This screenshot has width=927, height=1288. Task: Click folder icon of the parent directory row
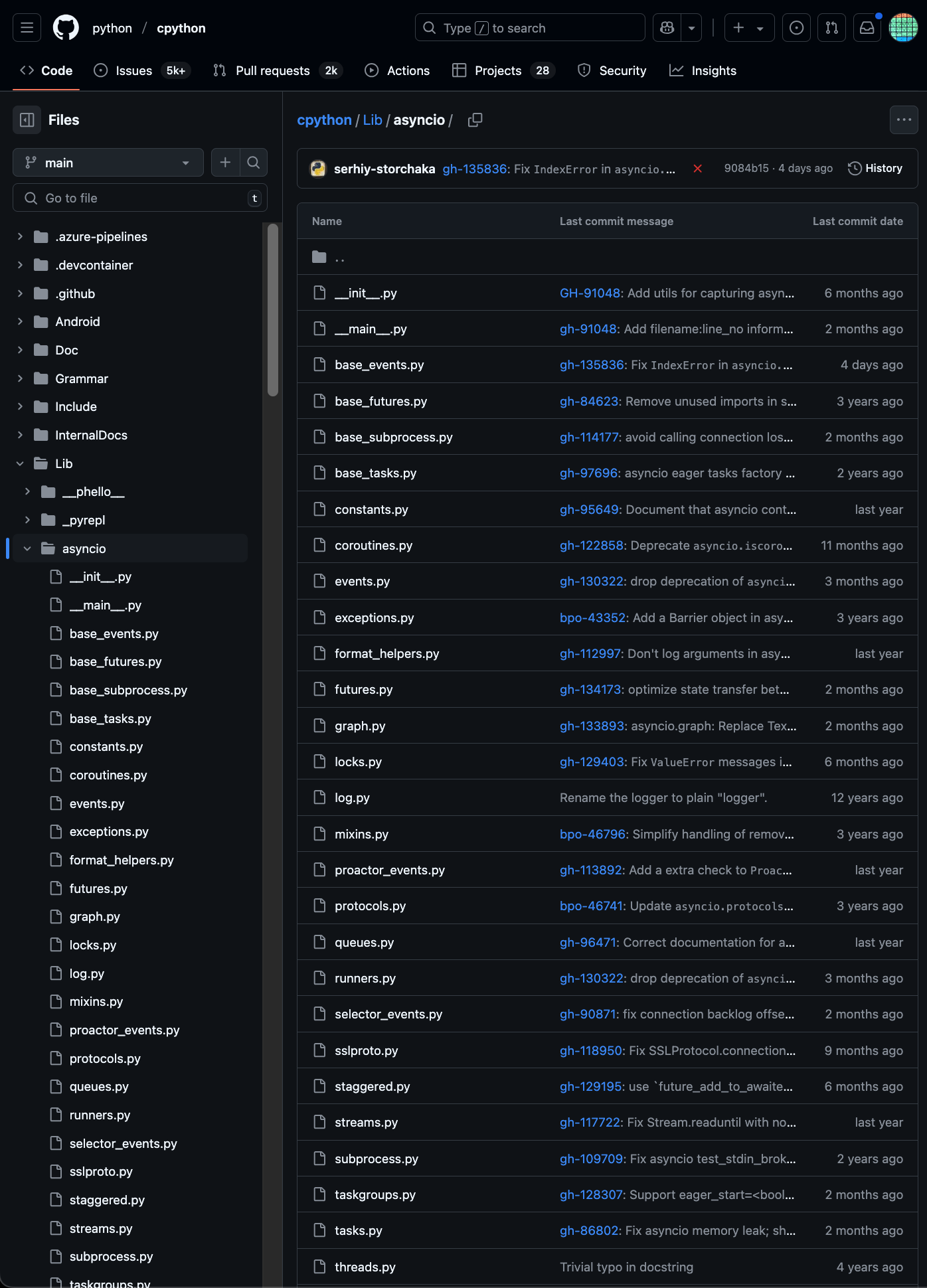pos(319,257)
